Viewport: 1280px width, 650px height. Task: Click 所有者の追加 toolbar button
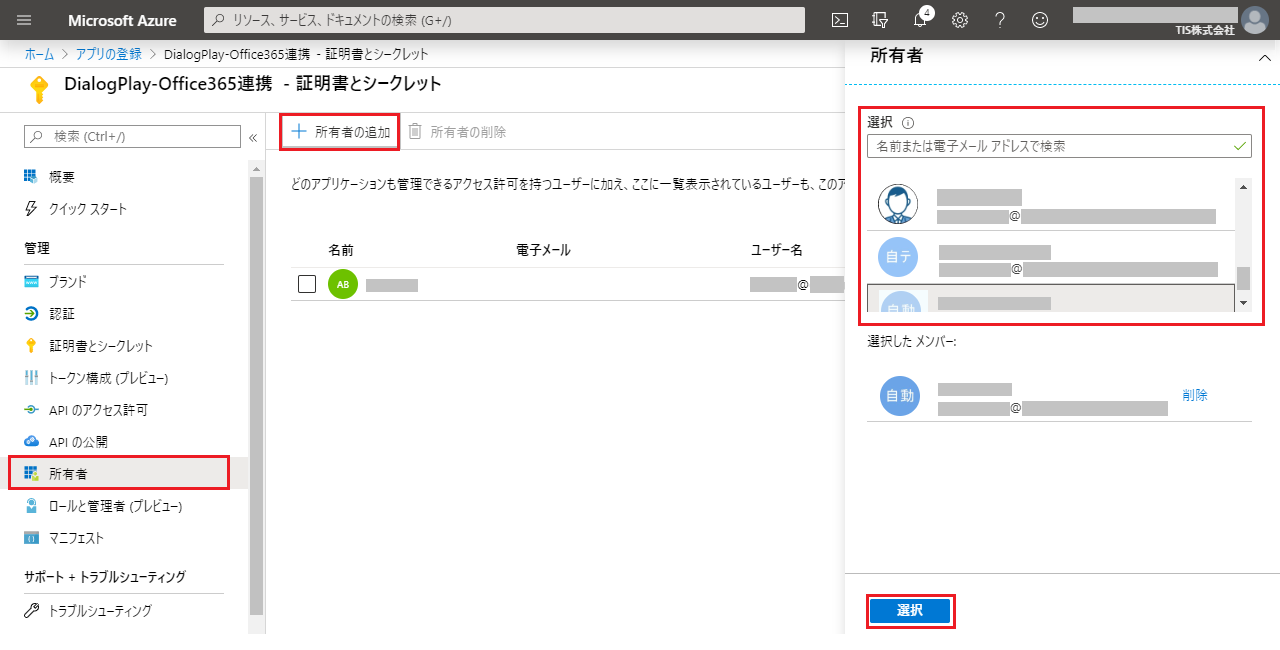coord(340,132)
